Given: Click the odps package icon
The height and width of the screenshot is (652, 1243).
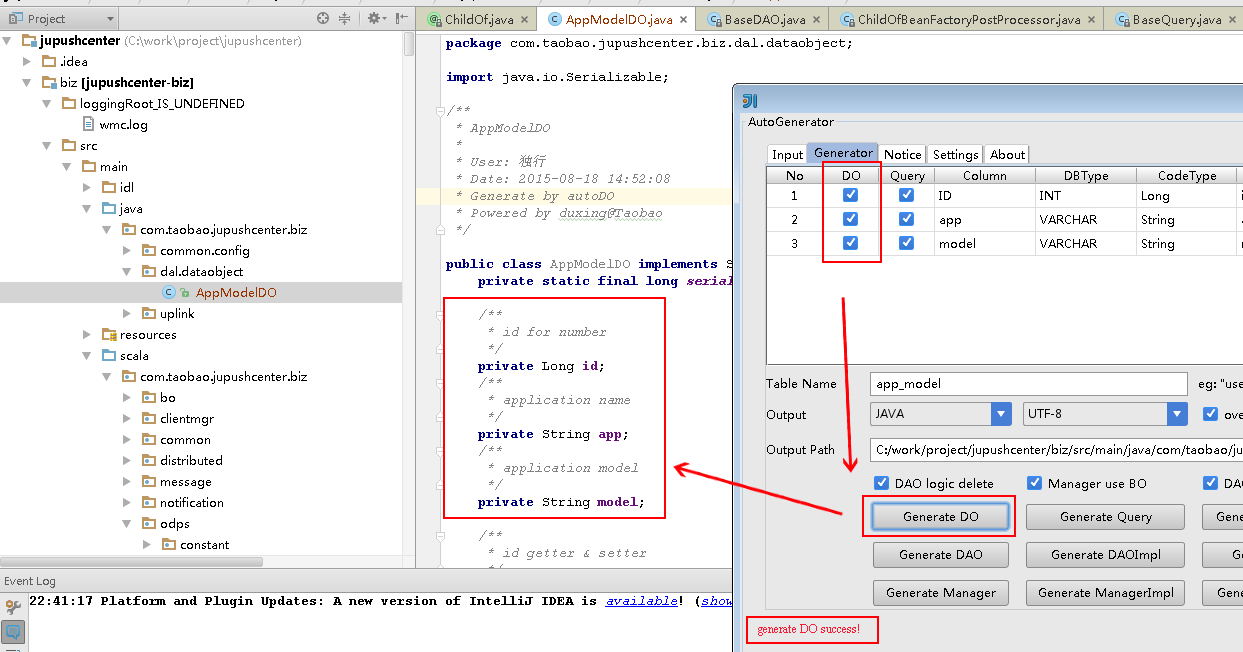Looking at the screenshot, I should click(149, 523).
